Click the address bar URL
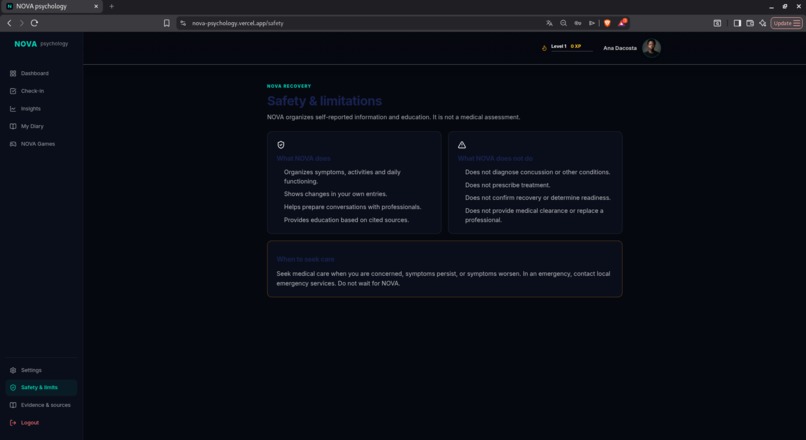 237,23
